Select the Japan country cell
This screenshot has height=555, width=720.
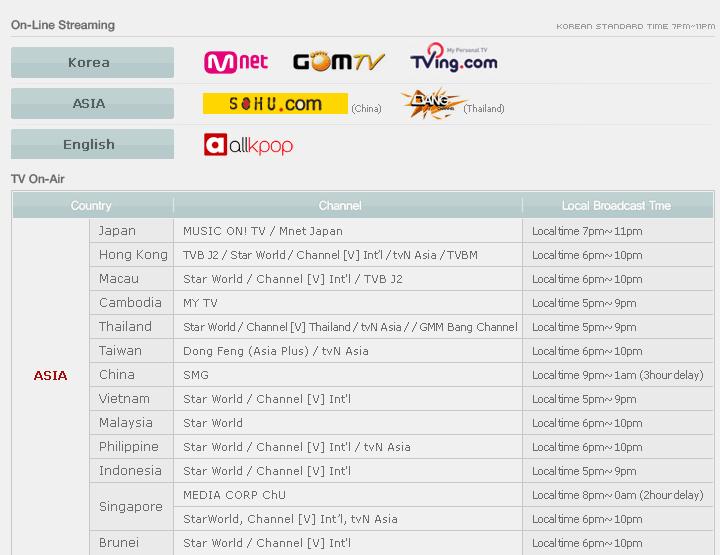(131, 231)
